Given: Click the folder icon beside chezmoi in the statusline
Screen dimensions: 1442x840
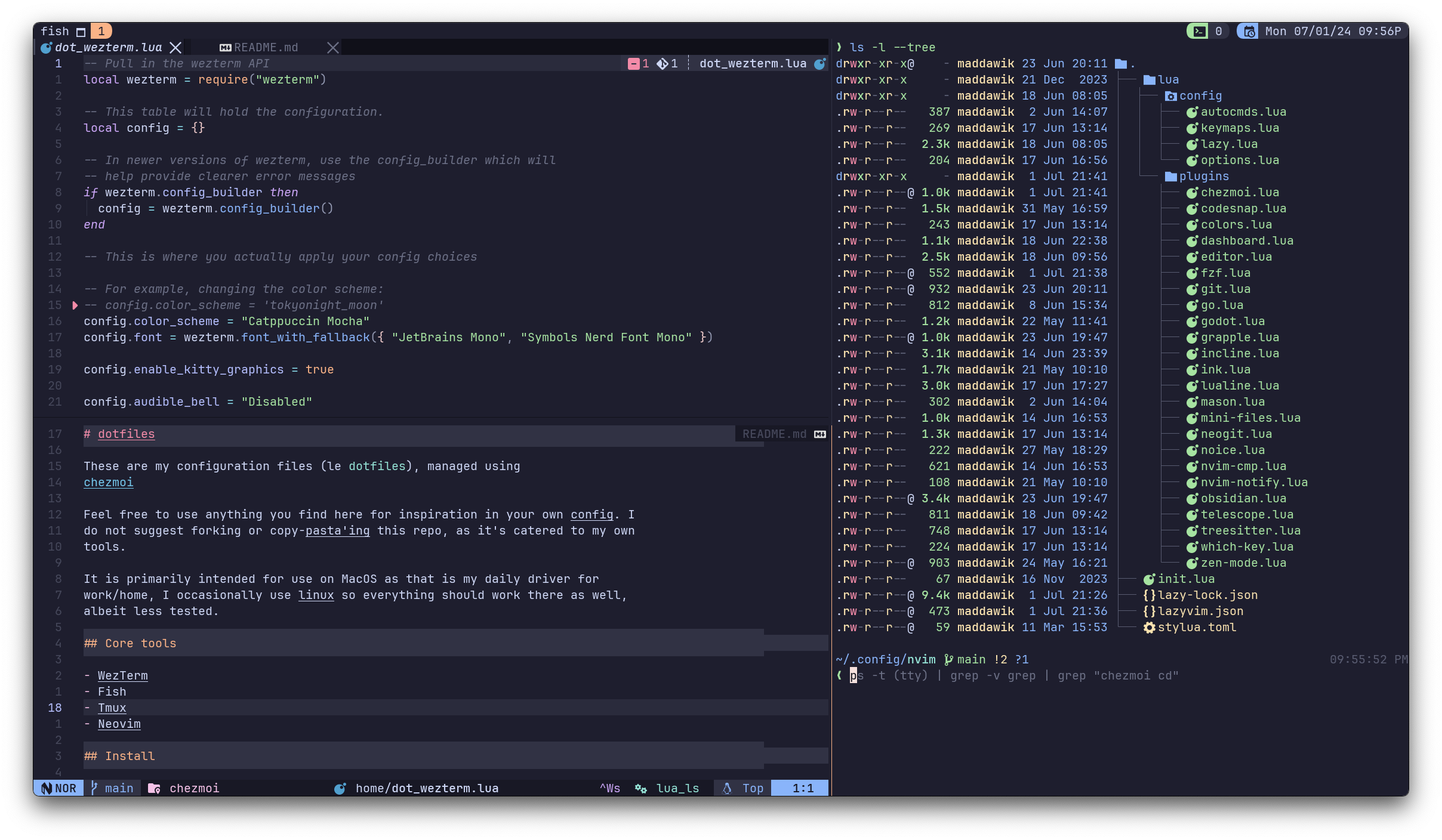Looking at the screenshot, I should [154, 788].
